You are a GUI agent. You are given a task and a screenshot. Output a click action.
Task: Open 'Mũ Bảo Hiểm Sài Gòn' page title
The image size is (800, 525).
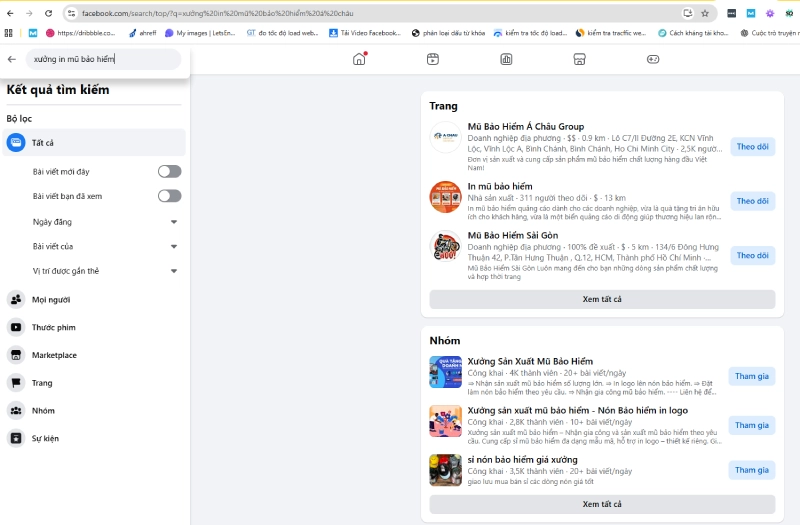point(513,235)
